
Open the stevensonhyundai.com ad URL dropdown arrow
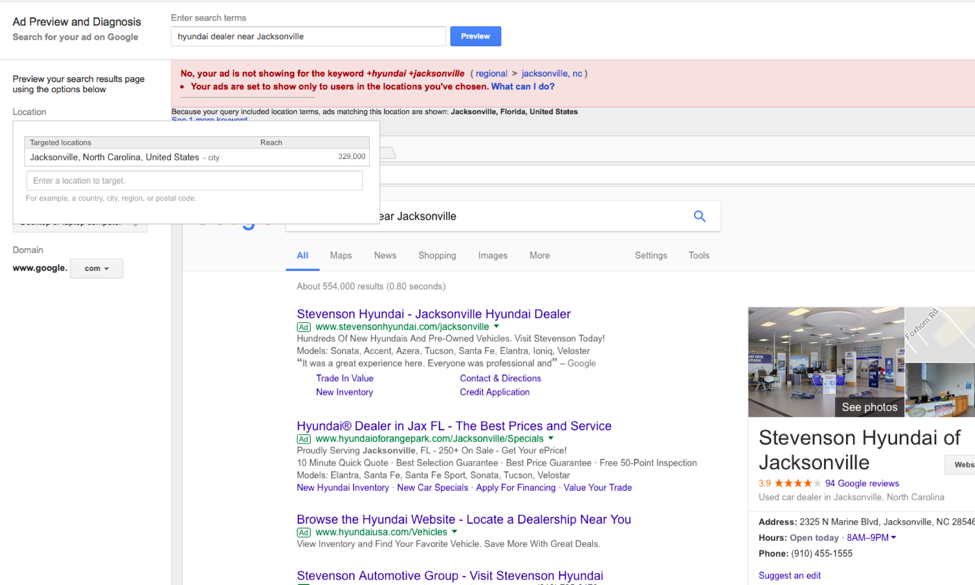click(x=496, y=326)
